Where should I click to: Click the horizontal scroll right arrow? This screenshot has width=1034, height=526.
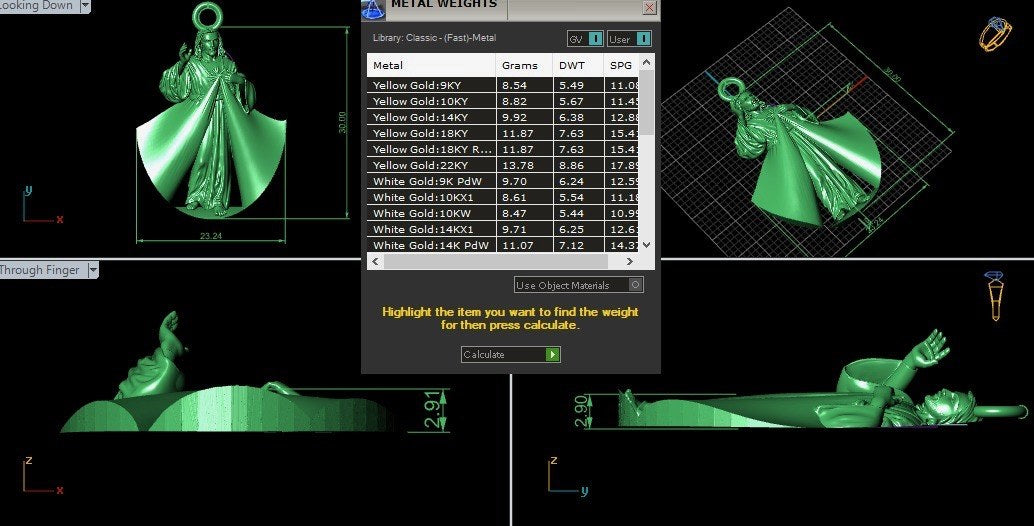tap(630, 261)
